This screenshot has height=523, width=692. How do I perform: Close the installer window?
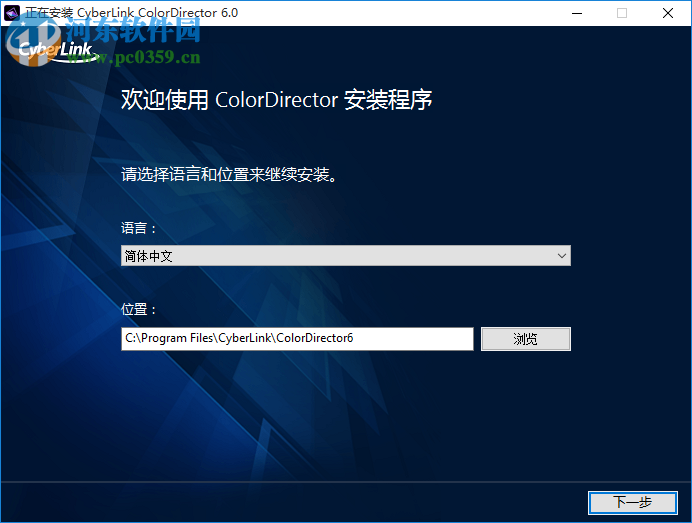point(668,13)
